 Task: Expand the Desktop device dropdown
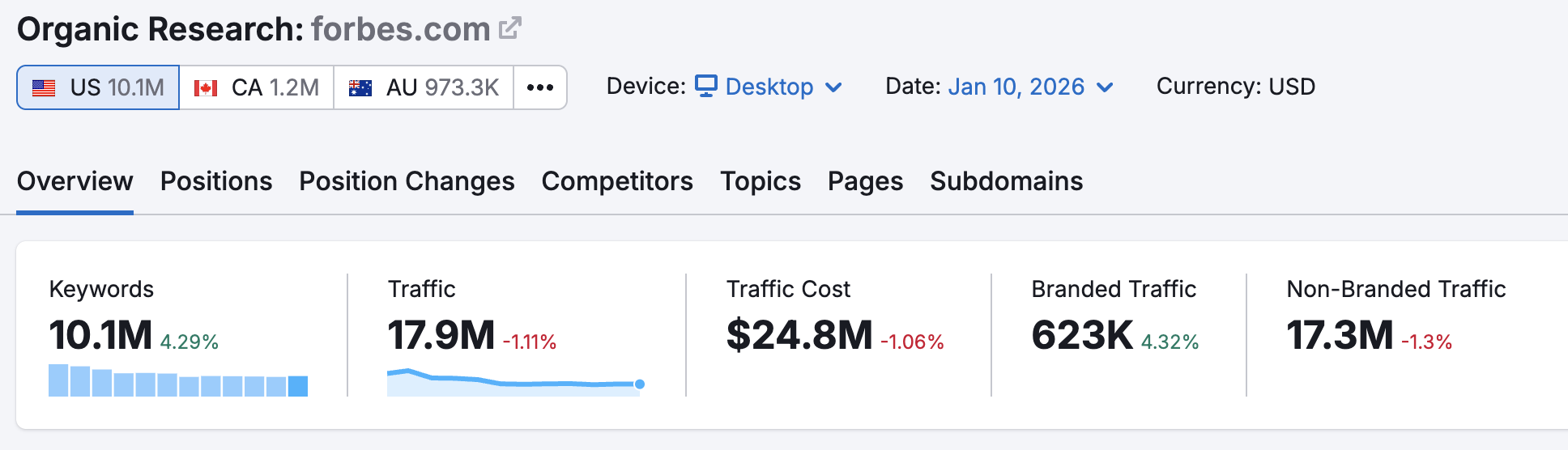point(769,87)
